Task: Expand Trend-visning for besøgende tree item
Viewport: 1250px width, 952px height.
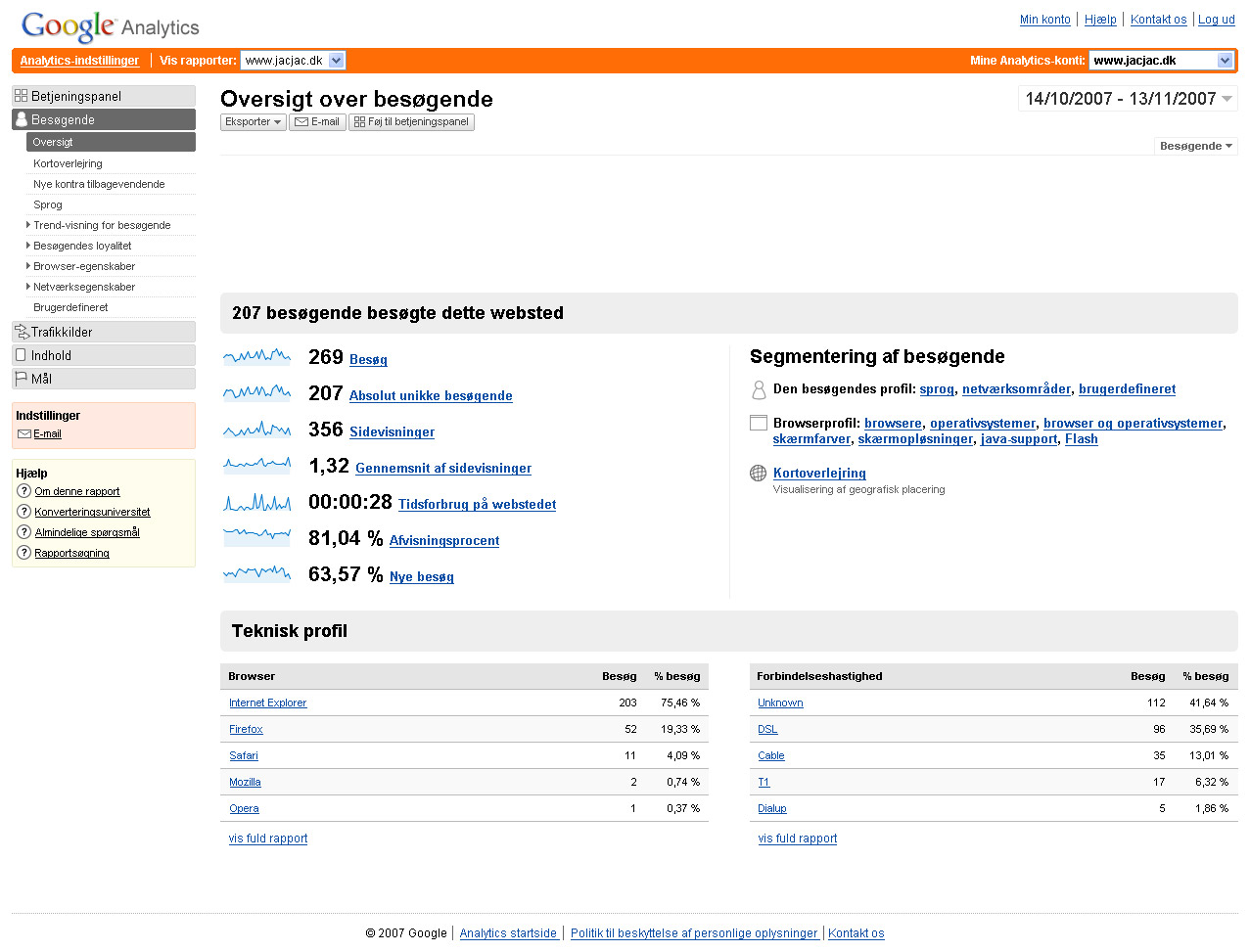Action: pyautogui.click(x=28, y=225)
